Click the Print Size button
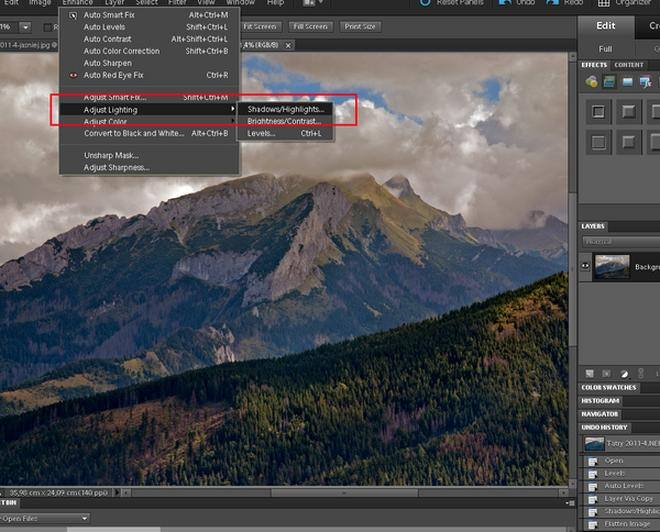The image size is (660, 532). click(360, 27)
